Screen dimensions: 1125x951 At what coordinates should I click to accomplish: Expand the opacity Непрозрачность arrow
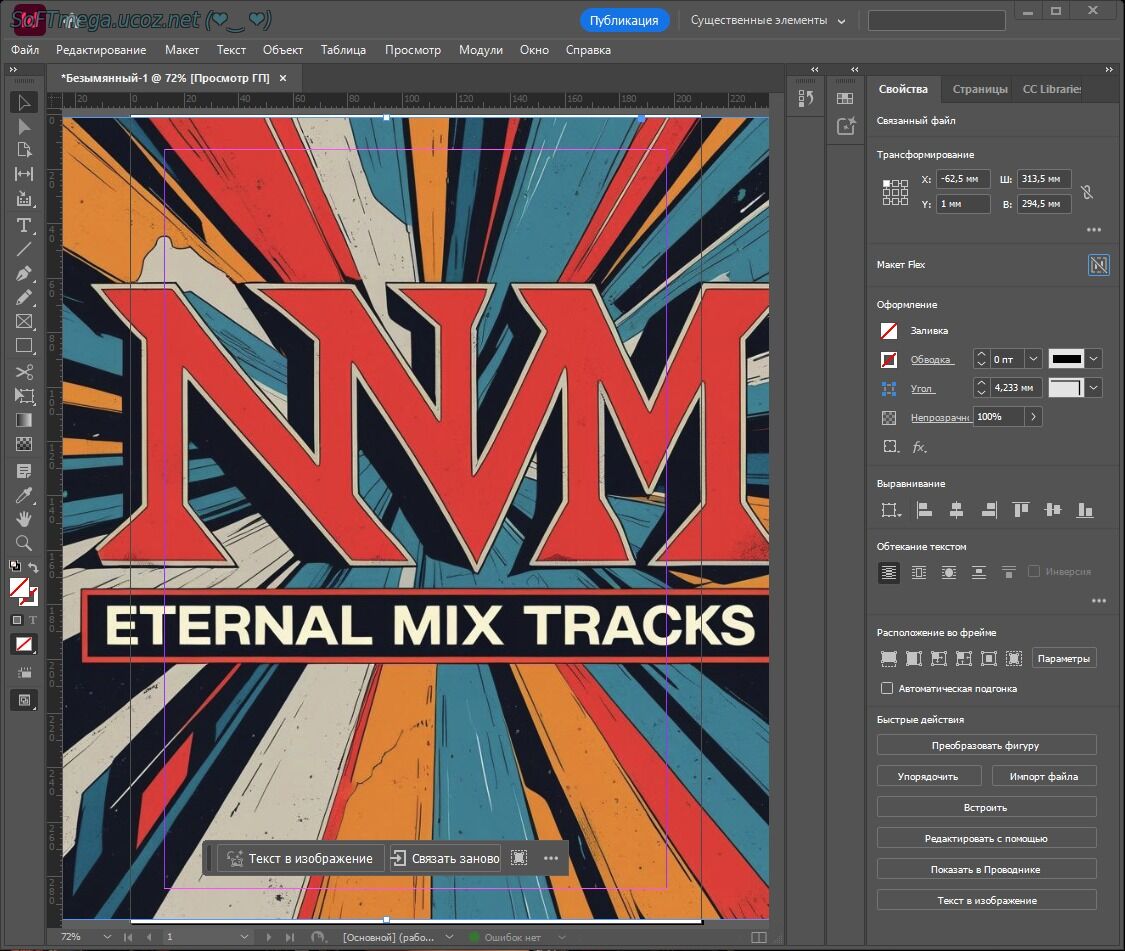click(1033, 416)
